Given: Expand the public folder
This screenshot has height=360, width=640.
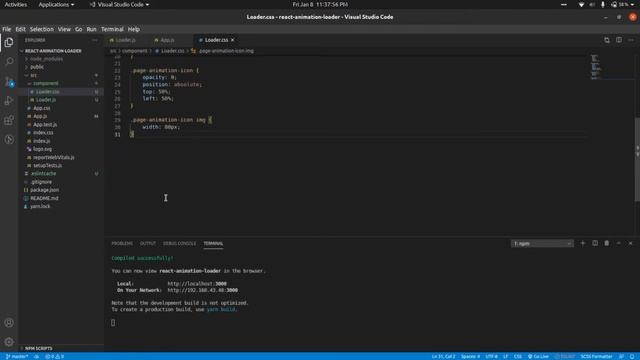Looking at the screenshot, I should pyautogui.click(x=37, y=67).
